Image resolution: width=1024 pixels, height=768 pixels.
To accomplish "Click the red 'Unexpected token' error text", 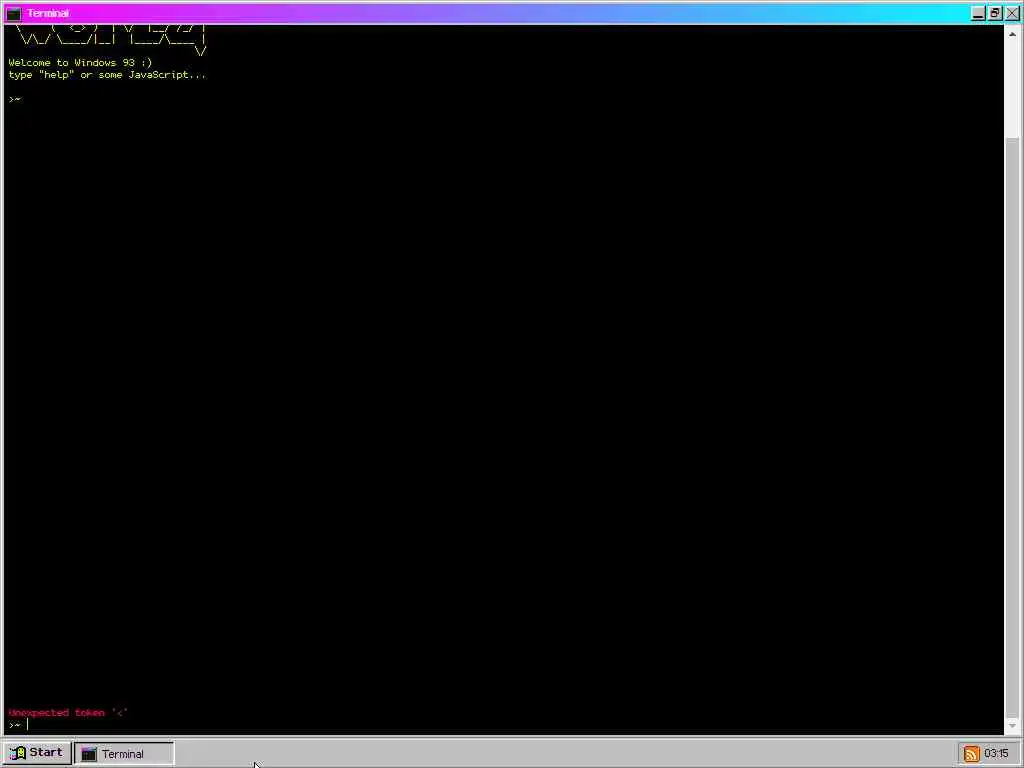I will (x=68, y=712).
